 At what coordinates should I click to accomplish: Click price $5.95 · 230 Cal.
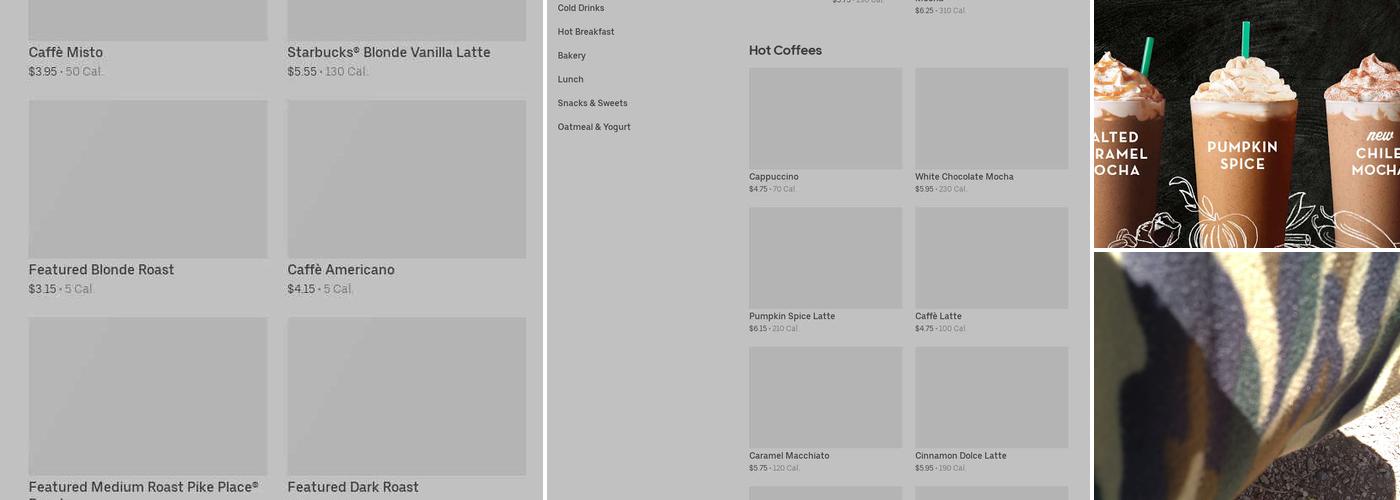coord(941,189)
